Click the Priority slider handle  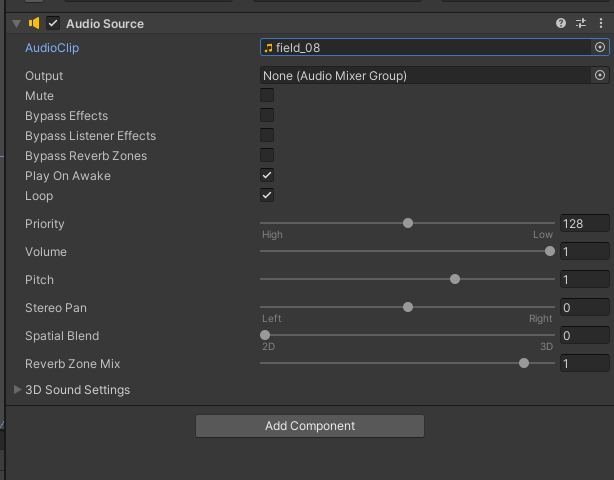click(x=408, y=223)
